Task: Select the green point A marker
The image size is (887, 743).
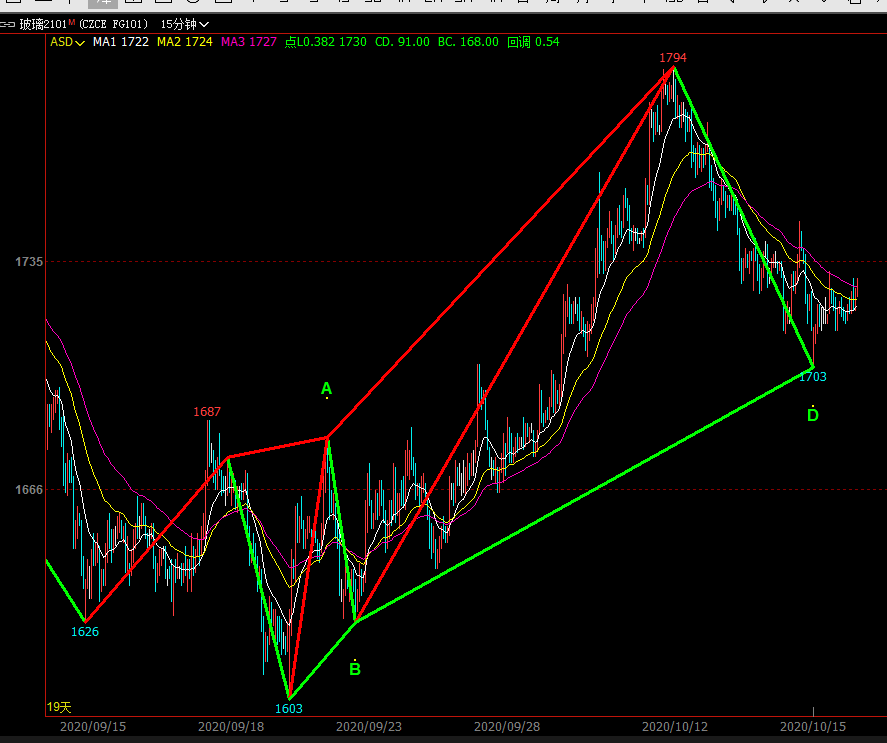Action: [326, 389]
